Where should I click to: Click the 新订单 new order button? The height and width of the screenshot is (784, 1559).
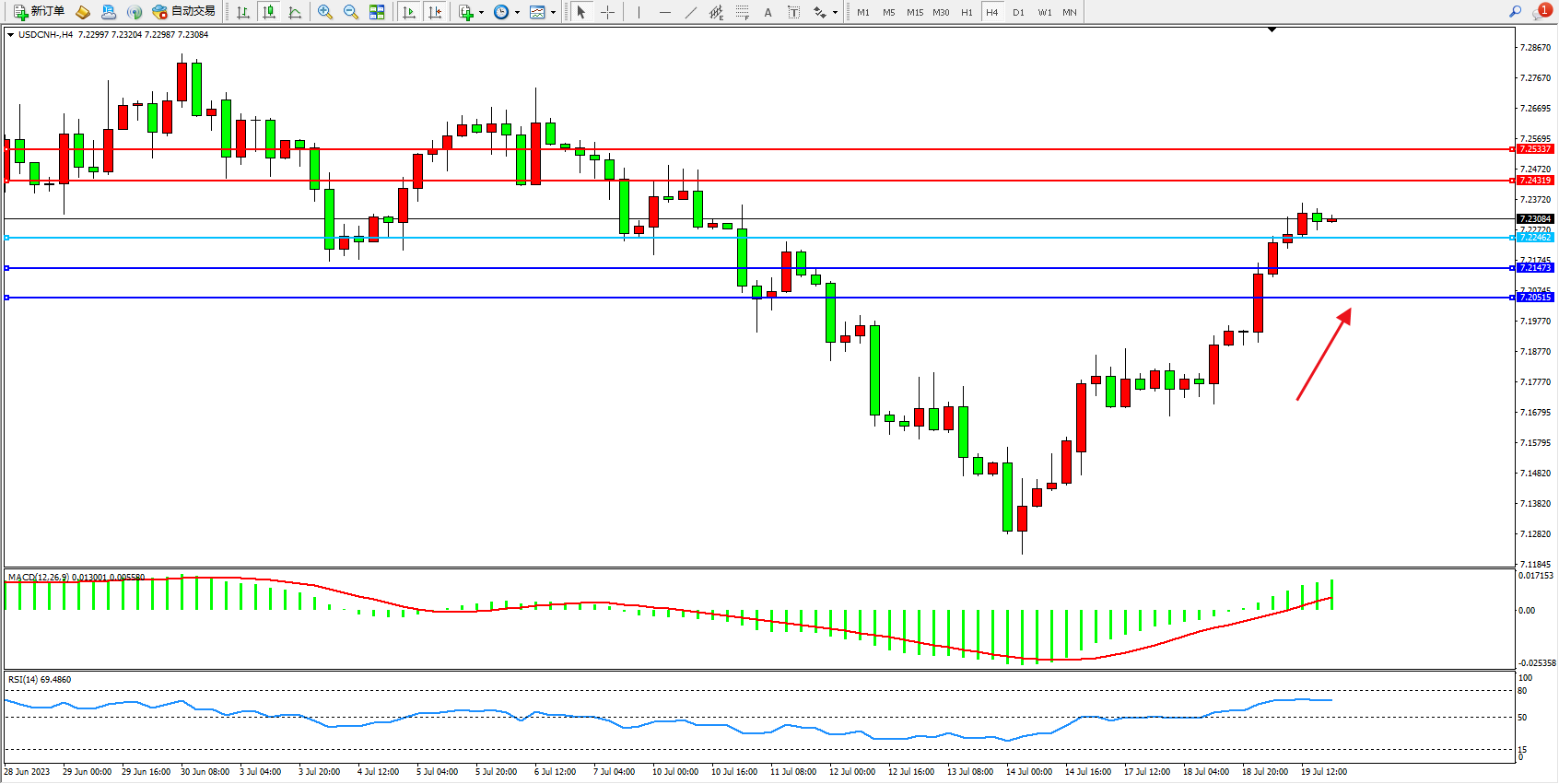pos(39,12)
